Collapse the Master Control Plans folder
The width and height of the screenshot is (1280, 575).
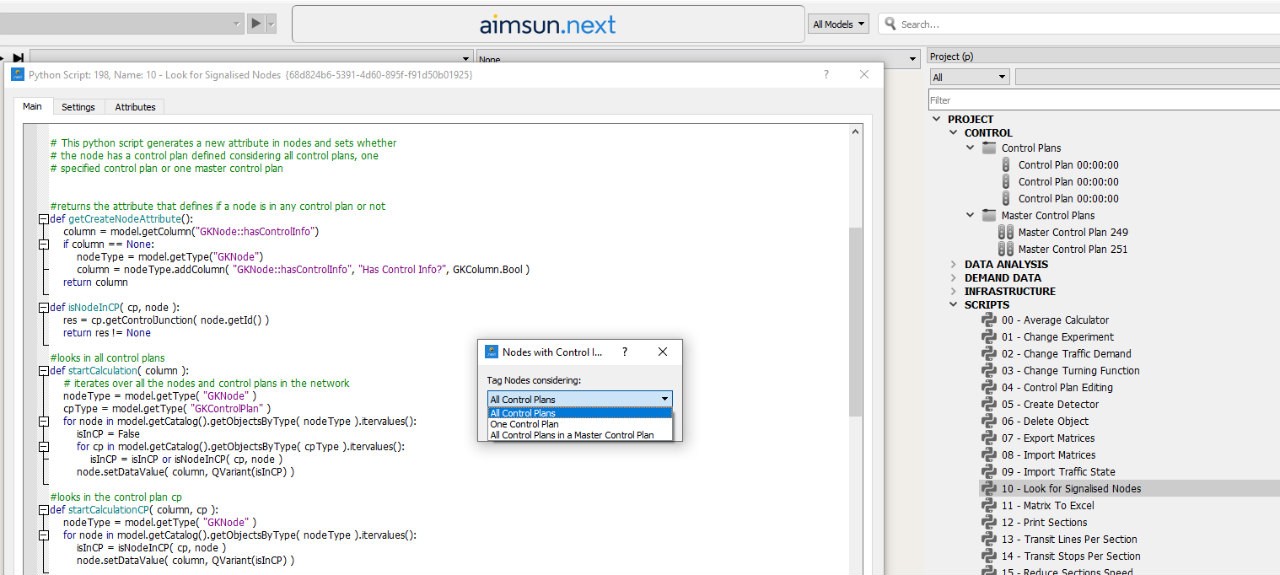(970, 215)
